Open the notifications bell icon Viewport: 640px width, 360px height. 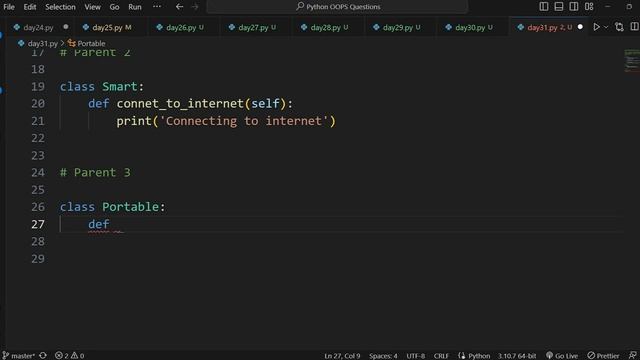point(633,356)
